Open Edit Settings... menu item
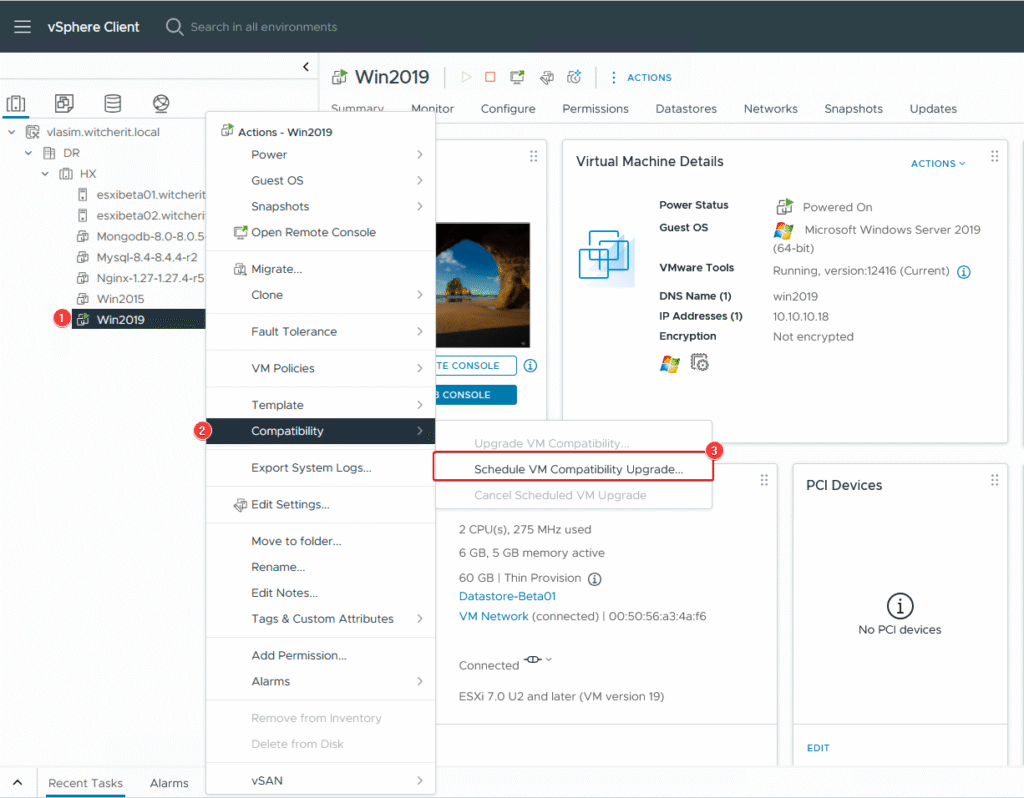This screenshot has width=1024, height=798. 321,504
